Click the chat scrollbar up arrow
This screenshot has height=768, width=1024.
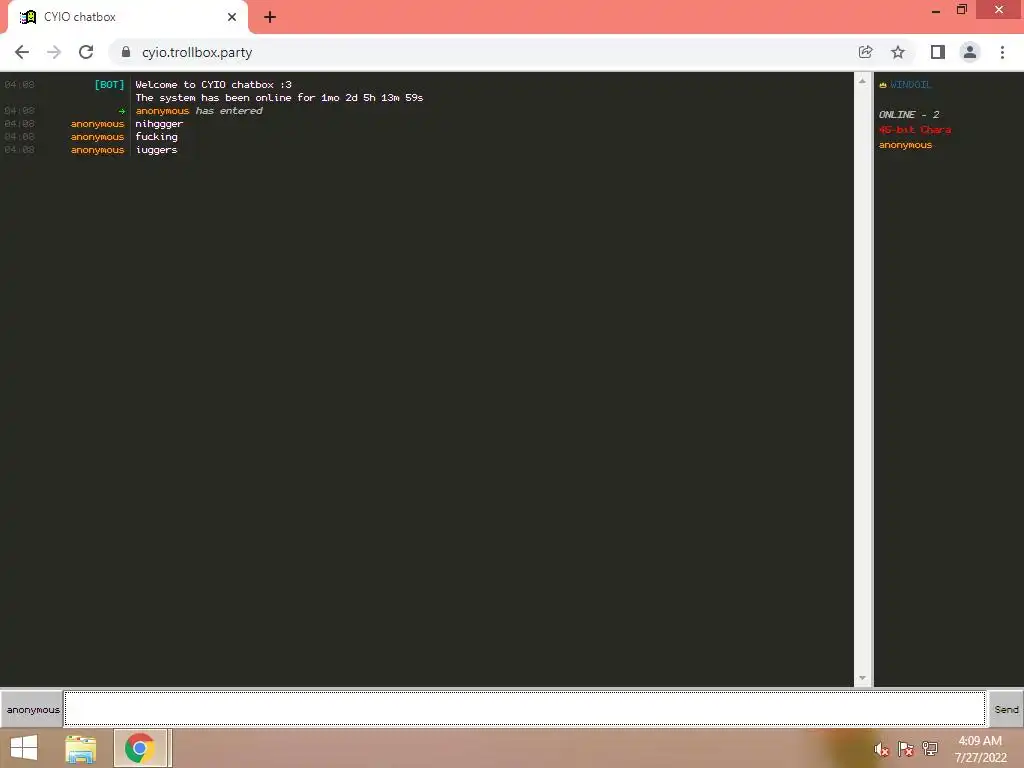pyautogui.click(x=862, y=81)
